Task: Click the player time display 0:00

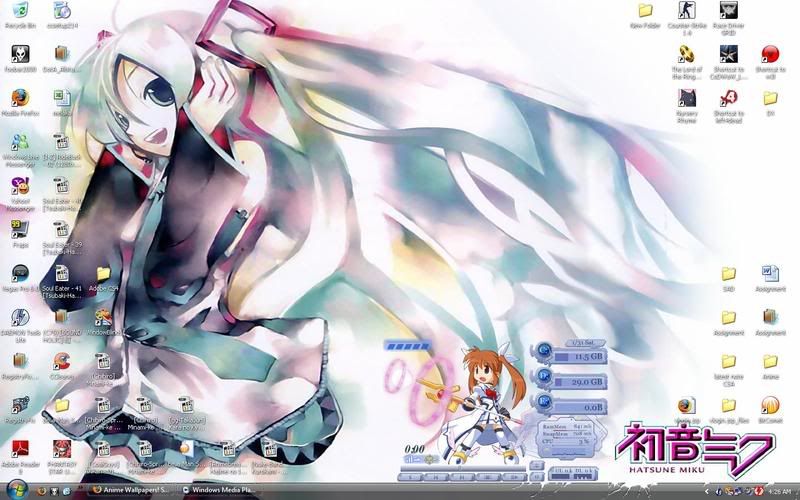Action: pyautogui.click(x=414, y=449)
